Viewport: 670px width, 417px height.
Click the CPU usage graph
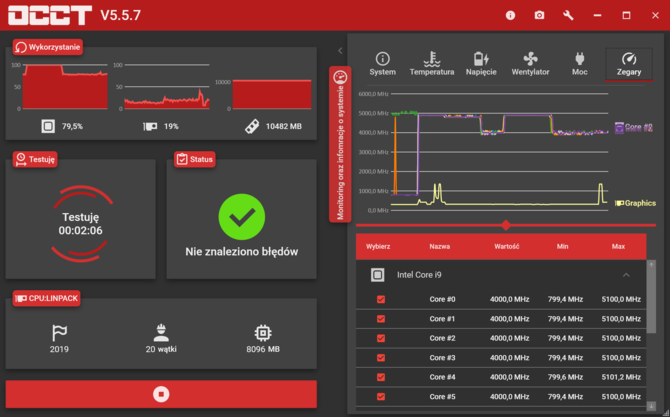click(x=65, y=87)
